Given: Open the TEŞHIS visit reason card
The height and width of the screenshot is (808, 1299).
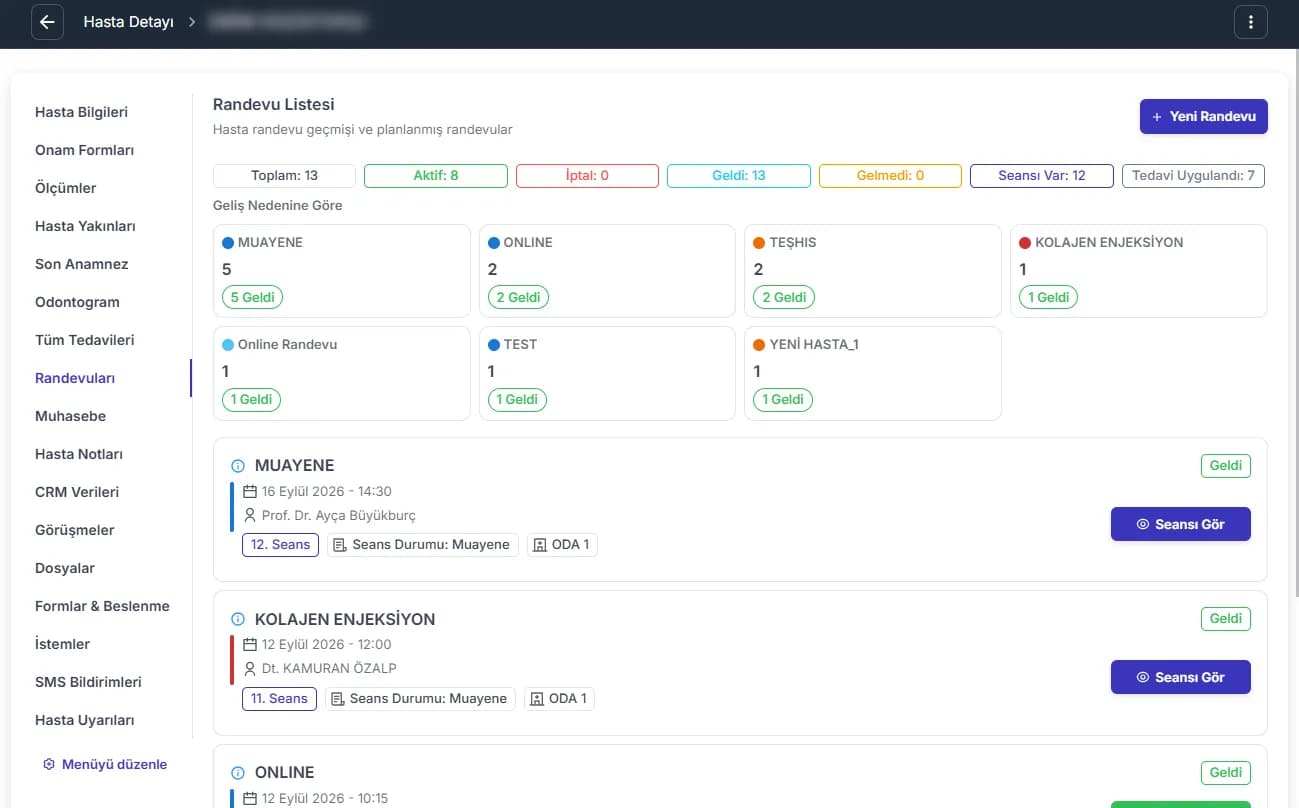Looking at the screenshot, I should click(x=873, y=271).
